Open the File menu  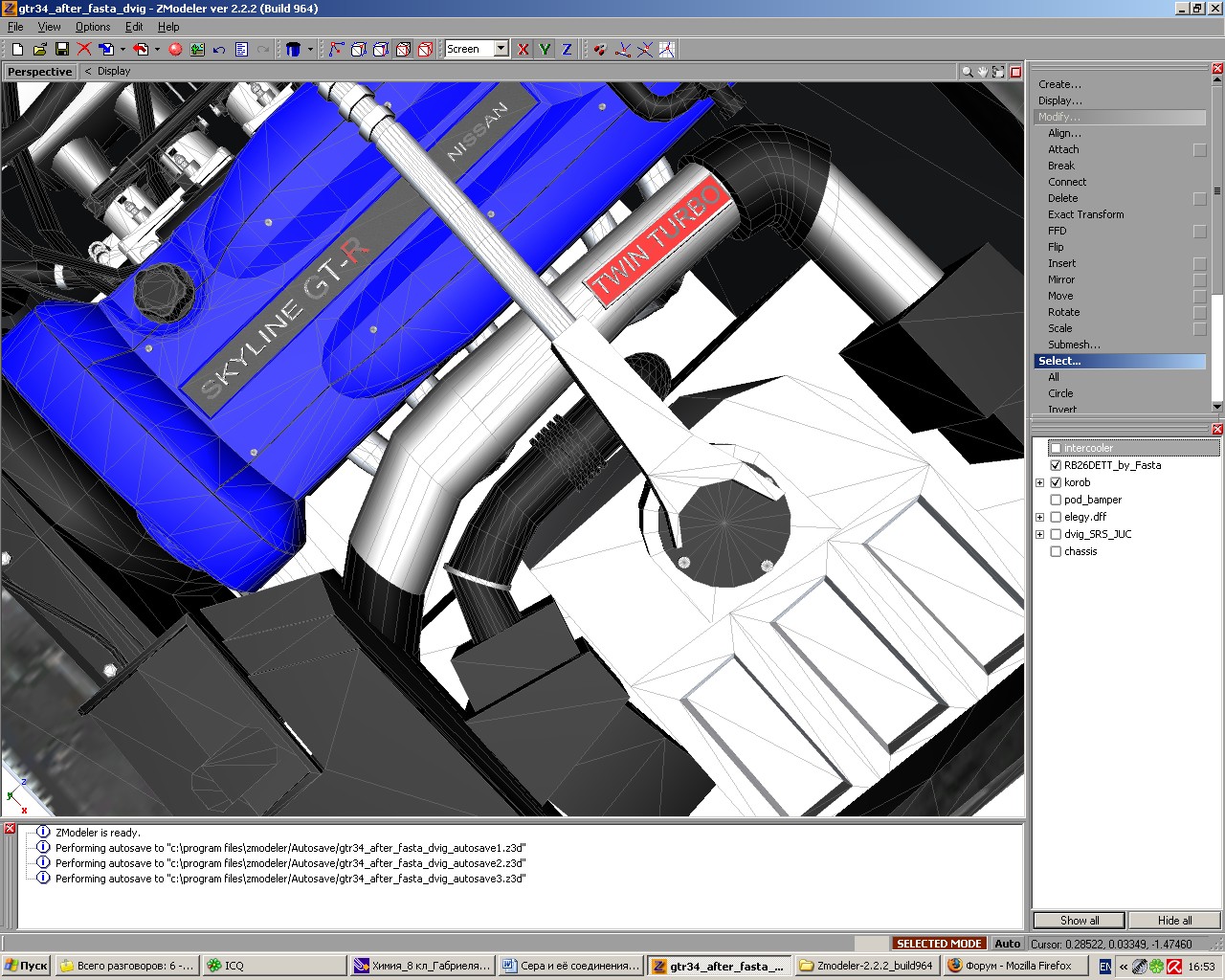(15, 27)
